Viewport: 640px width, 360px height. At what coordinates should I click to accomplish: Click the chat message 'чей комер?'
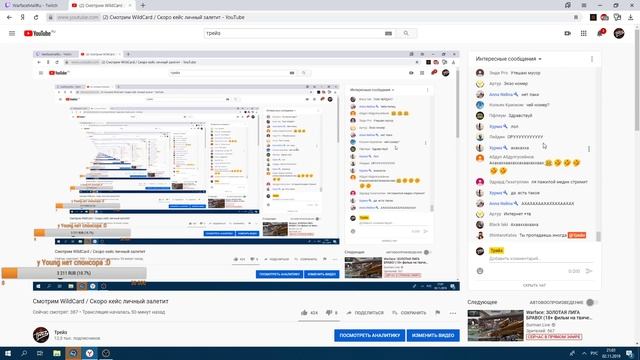point(538,105)
